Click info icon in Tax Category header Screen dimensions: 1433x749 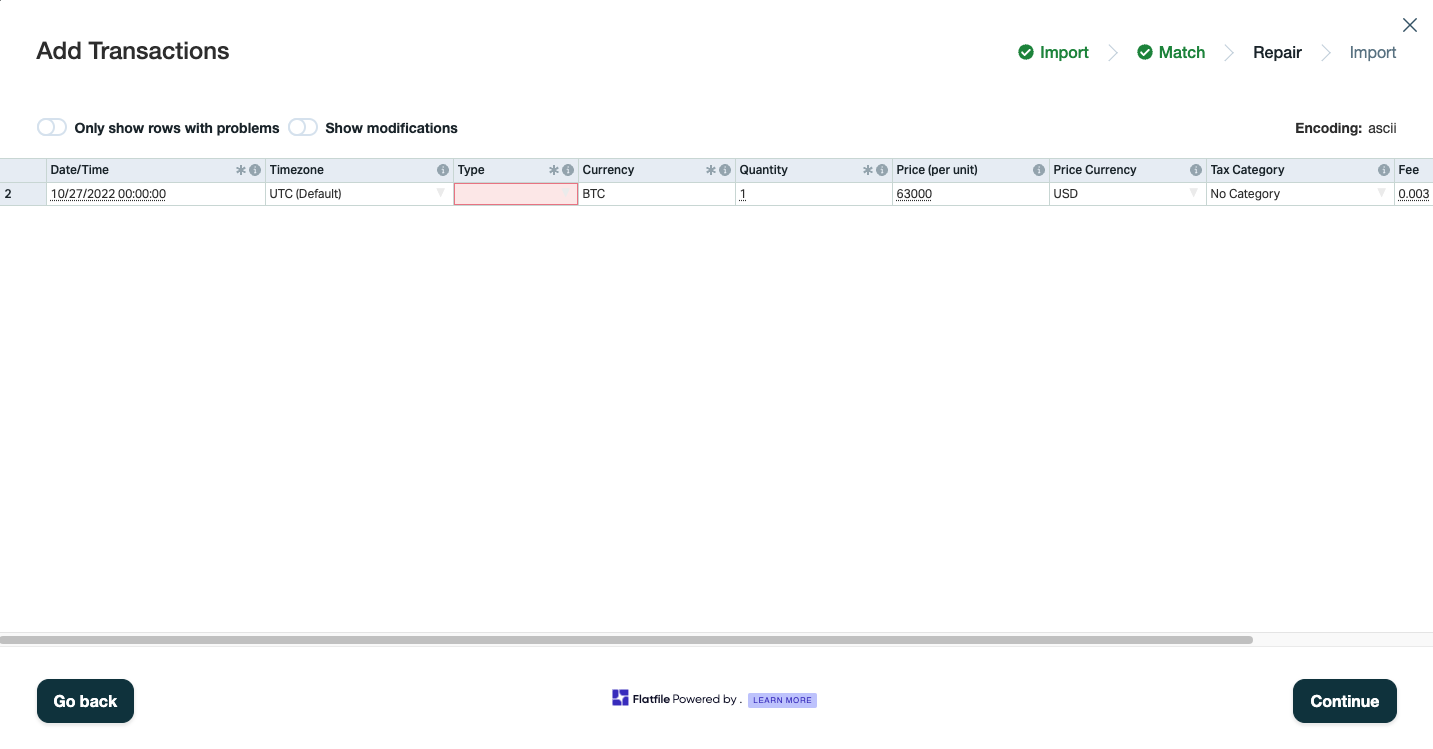[x=1384, y=170]
